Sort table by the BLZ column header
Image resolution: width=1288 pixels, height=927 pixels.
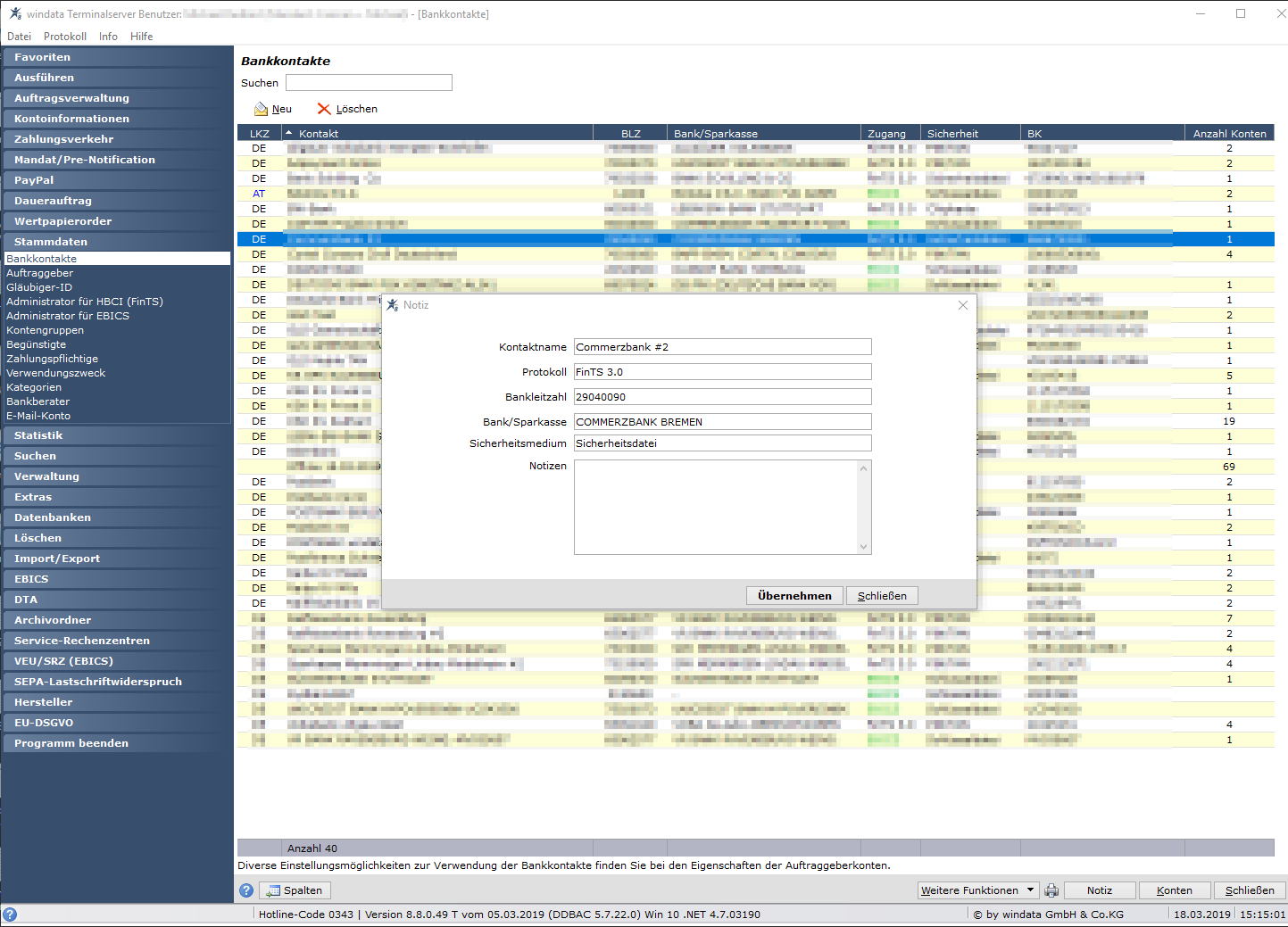pos(630,134)
